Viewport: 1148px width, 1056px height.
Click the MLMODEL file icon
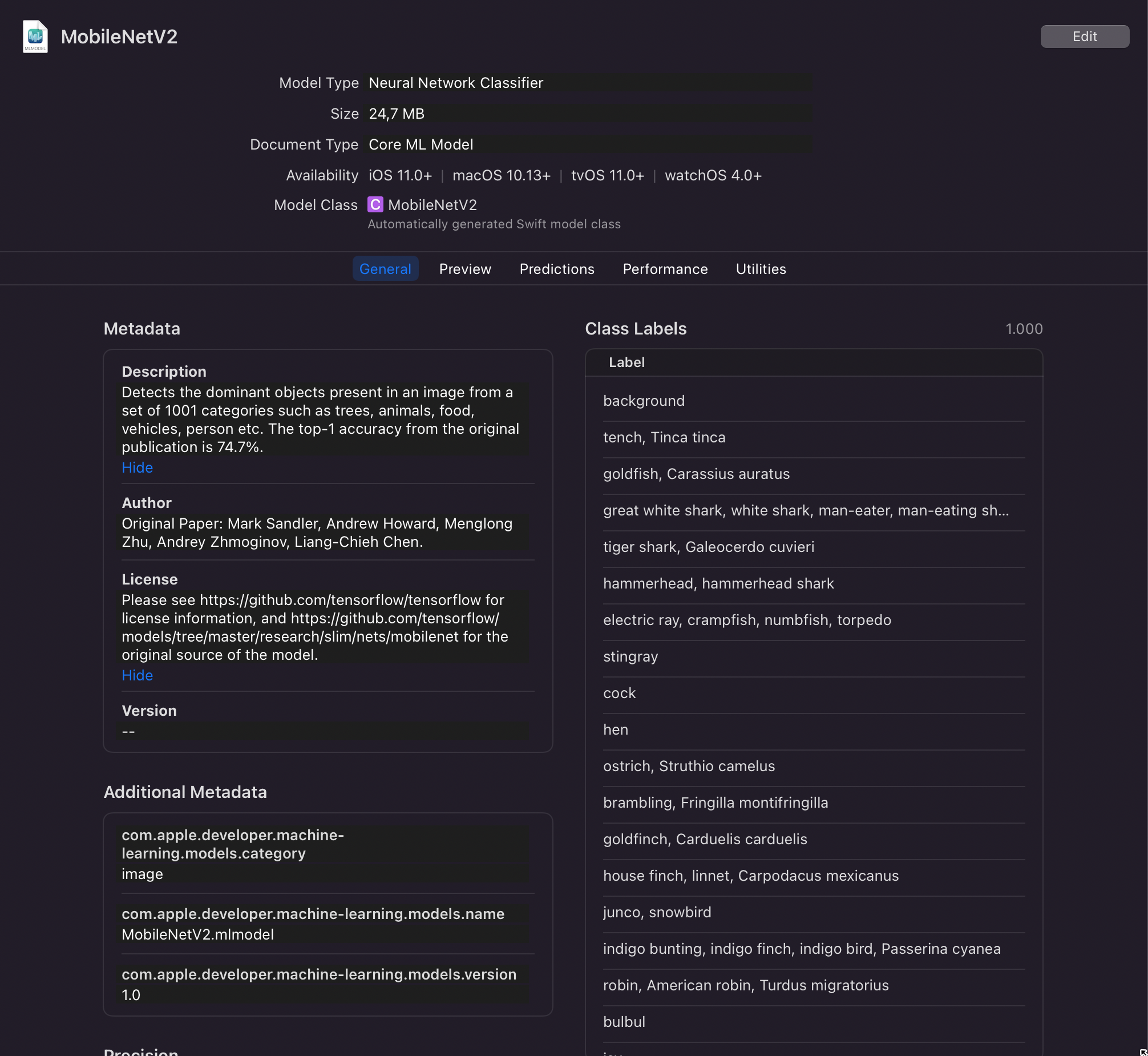[35, 36]
